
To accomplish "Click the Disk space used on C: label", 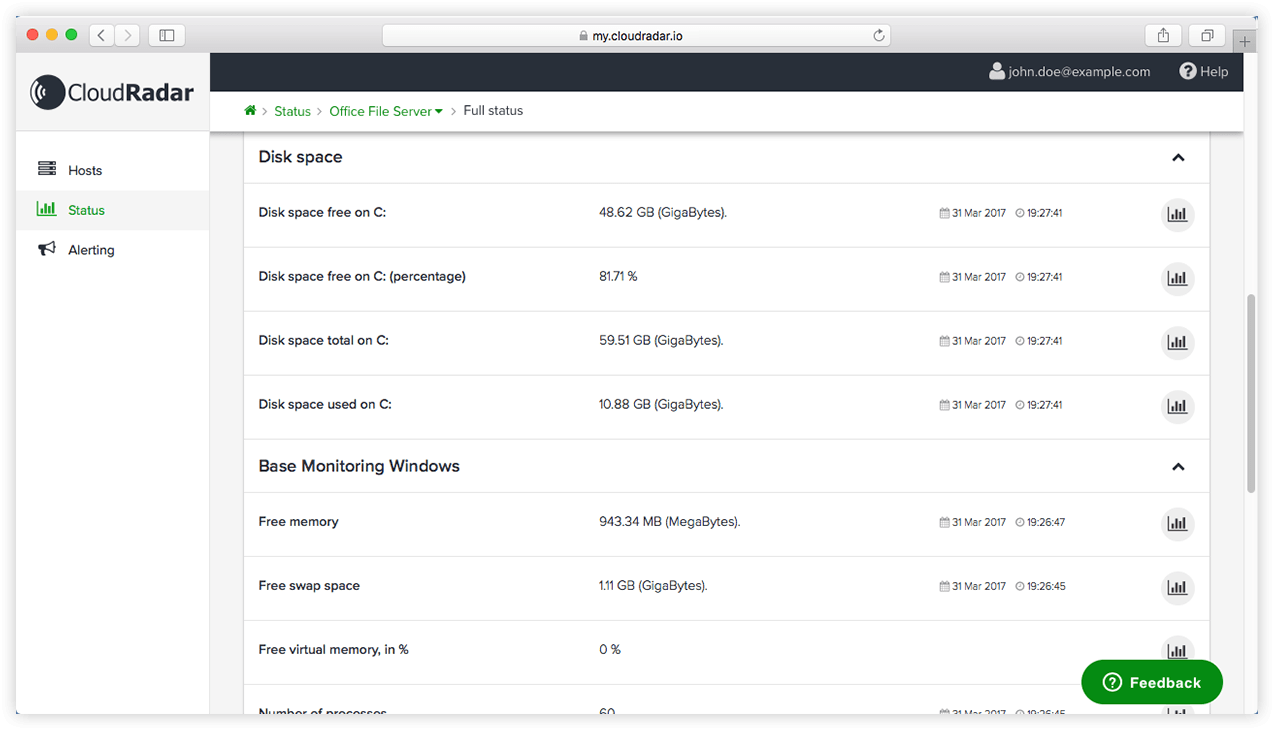I will tap(325, 404).
